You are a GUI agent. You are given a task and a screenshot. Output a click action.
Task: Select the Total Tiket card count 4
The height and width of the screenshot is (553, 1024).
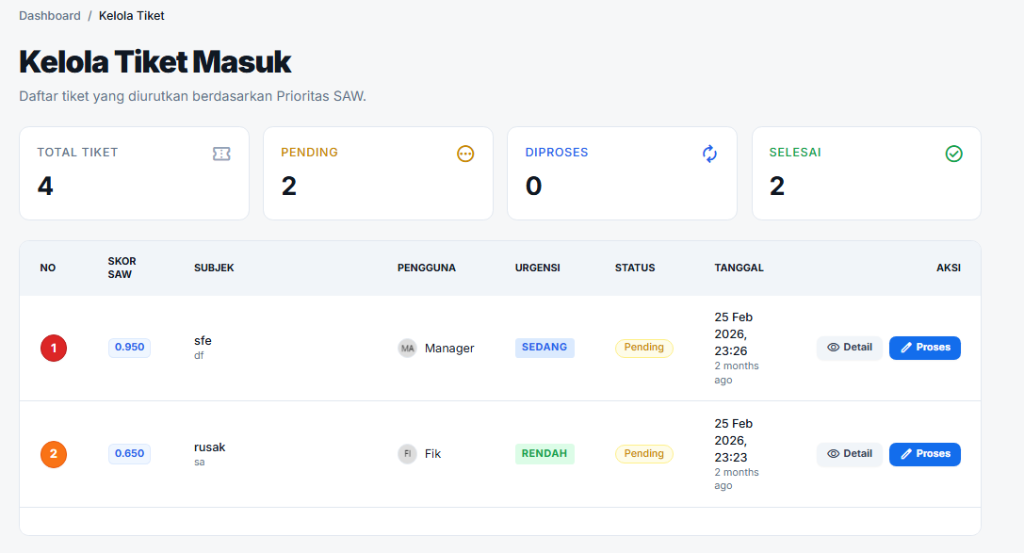click(45, 186)
